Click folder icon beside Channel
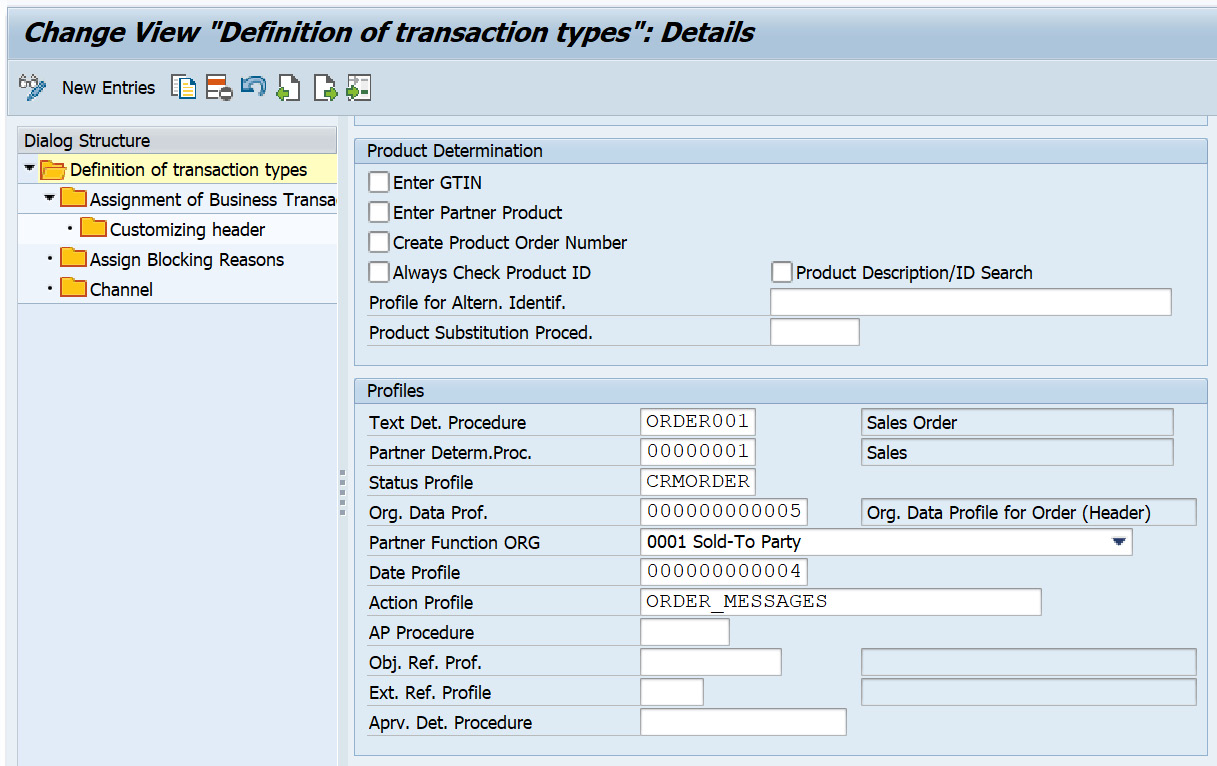 pyautogui.click(x=73, y=289)
